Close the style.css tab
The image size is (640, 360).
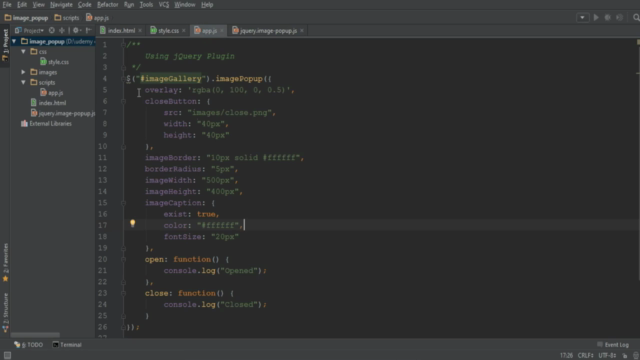pos(184,31)
